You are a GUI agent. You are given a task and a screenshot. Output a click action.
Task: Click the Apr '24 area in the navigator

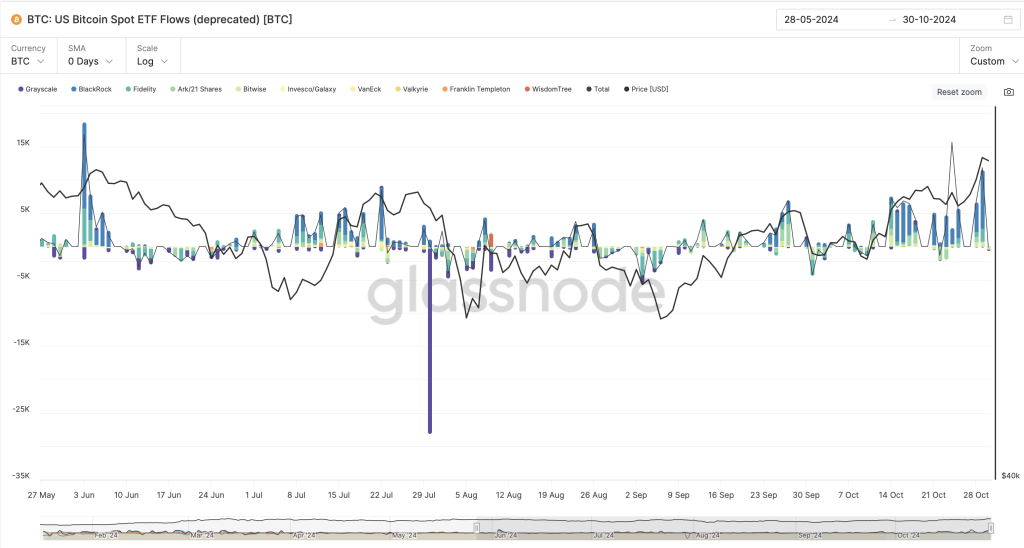[304, 535]
